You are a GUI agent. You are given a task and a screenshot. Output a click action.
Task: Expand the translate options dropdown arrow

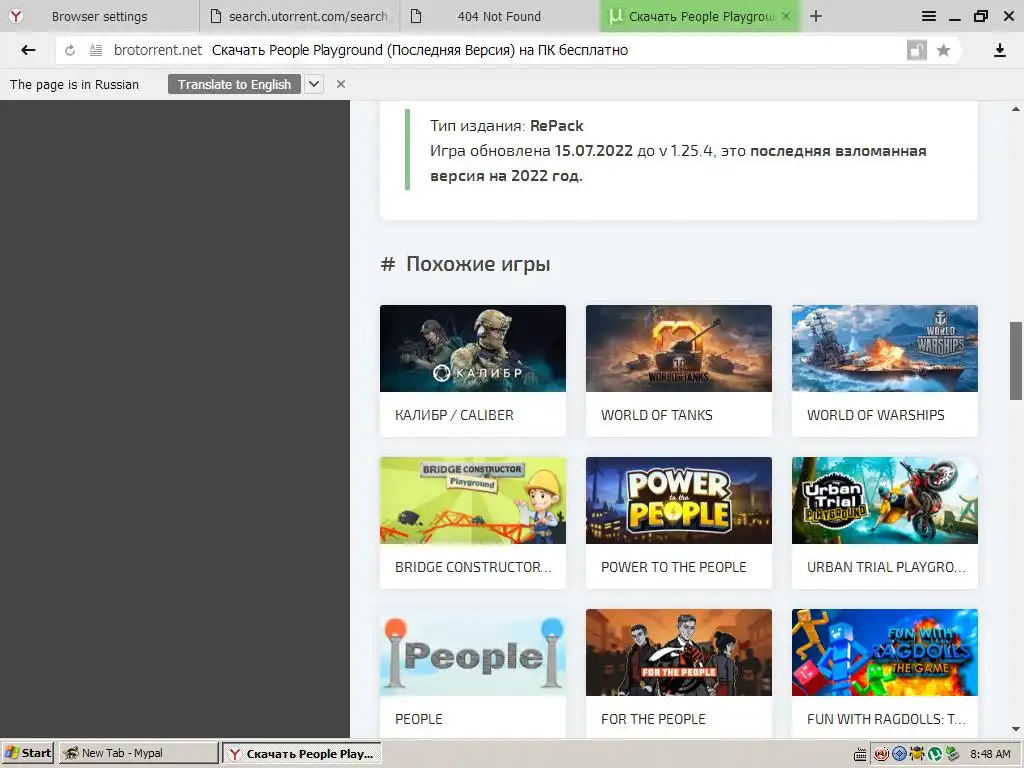[314, 84]
